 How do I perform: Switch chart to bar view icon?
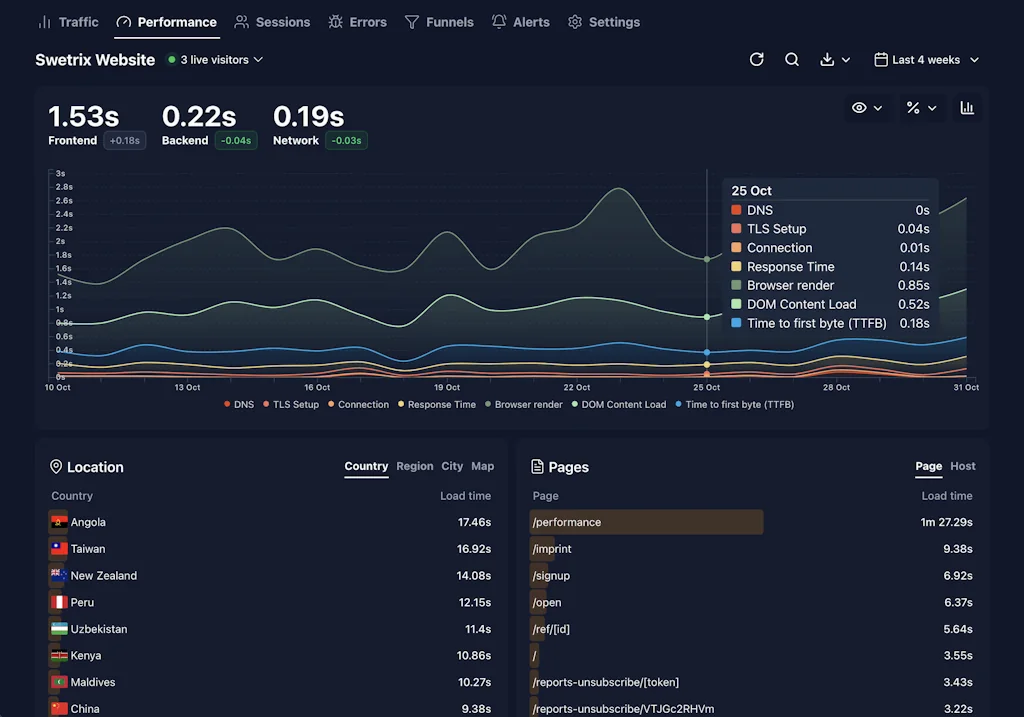(966, 107)
